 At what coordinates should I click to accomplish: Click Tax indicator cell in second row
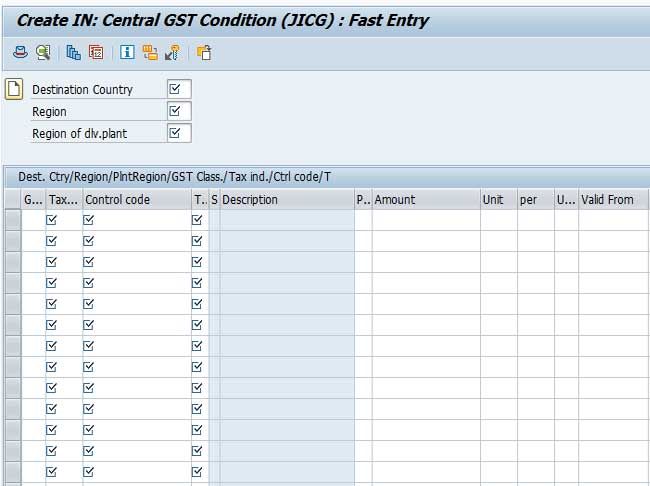click(x=64, y=241)
